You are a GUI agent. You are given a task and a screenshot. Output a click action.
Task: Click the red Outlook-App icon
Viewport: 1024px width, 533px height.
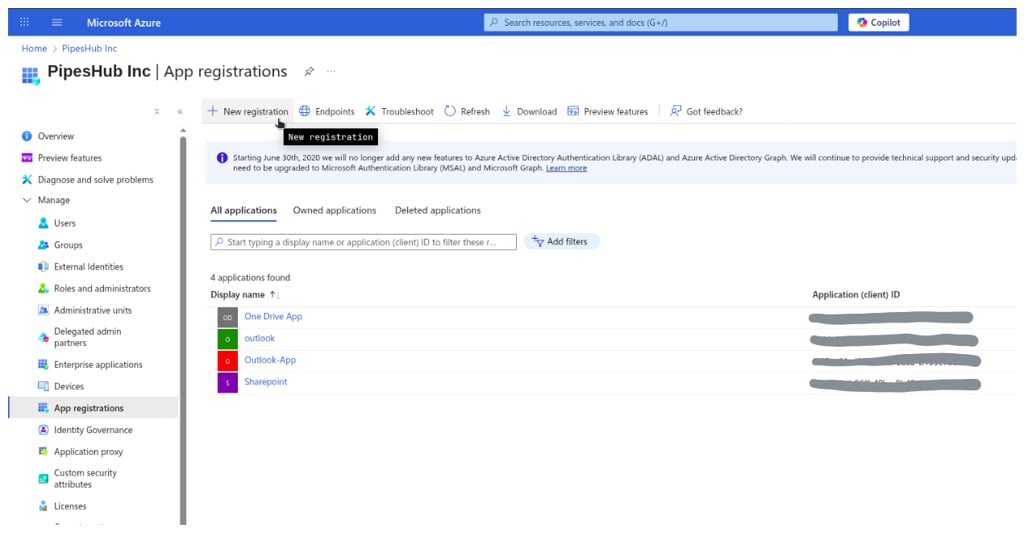click(227, 361)
